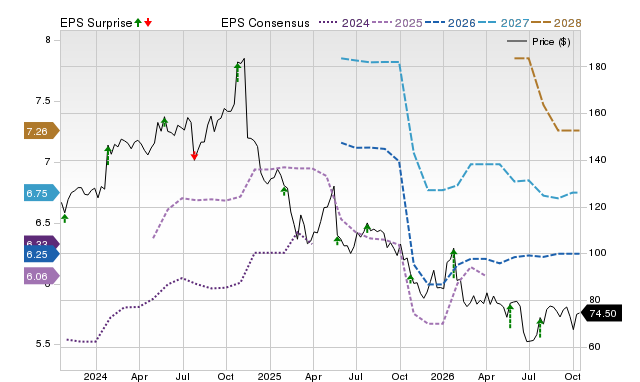Toggle the Price ($) legend entry

click(538, 42)
